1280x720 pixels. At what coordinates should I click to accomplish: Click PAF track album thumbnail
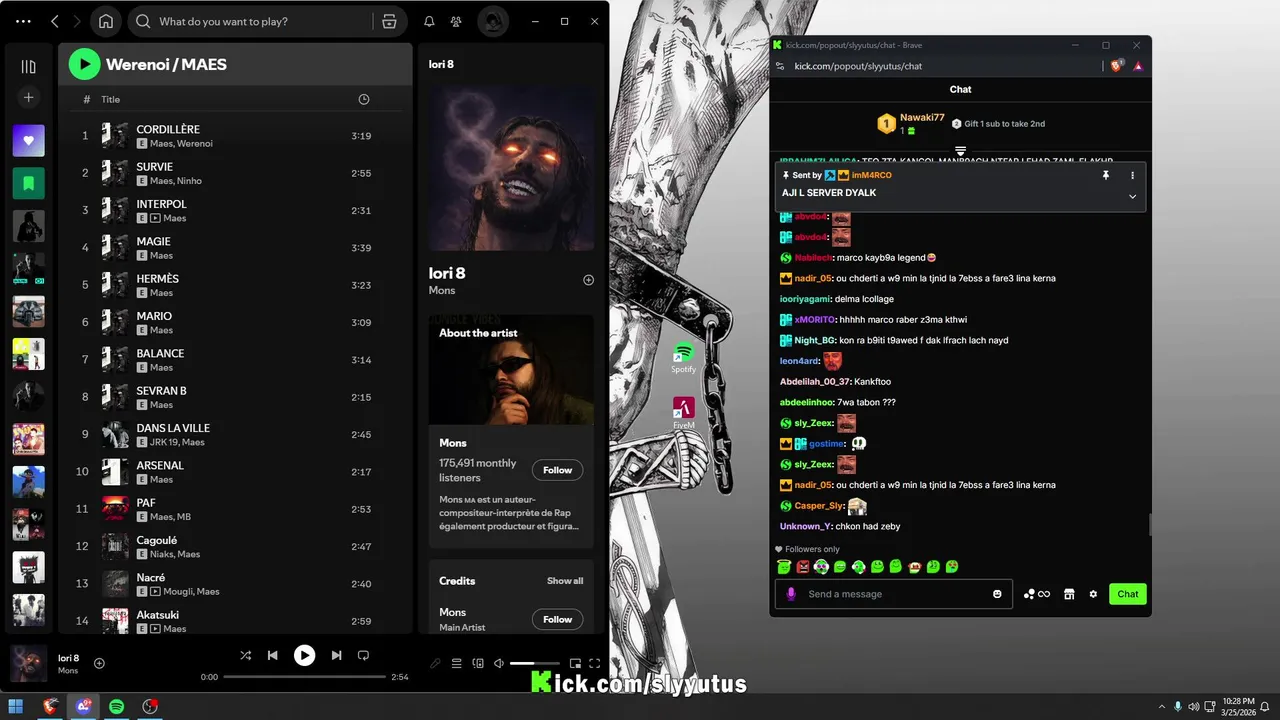[x=115, y=509]
